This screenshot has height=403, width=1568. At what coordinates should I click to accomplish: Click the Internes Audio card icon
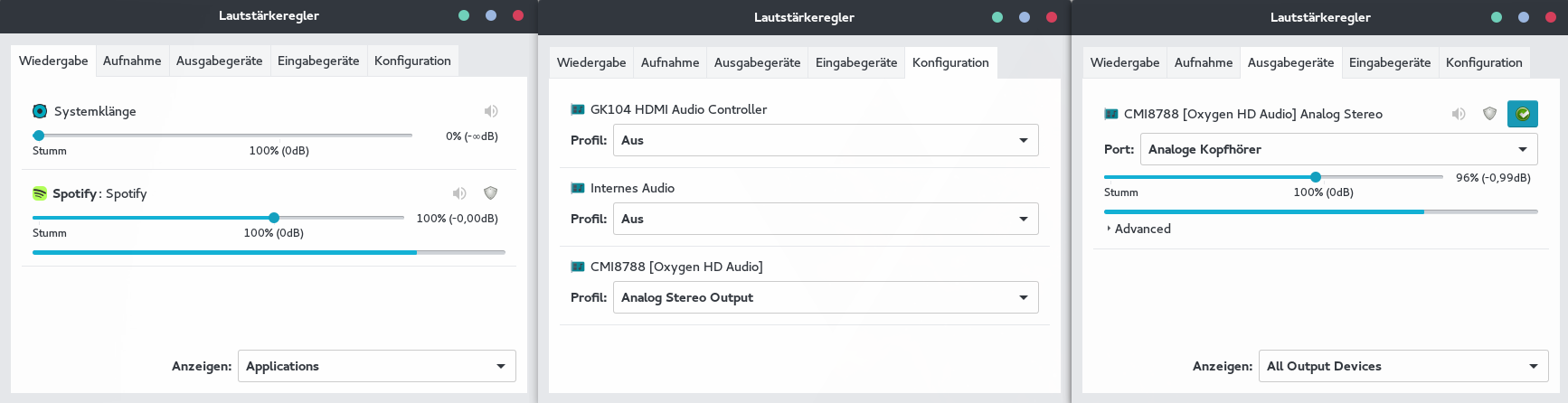tap(578, 188)
